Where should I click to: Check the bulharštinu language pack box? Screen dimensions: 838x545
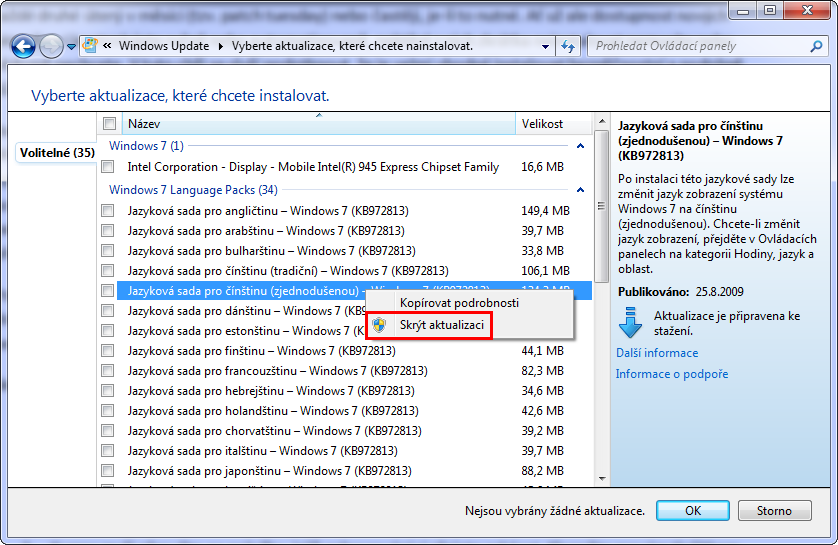pos(108,251)
